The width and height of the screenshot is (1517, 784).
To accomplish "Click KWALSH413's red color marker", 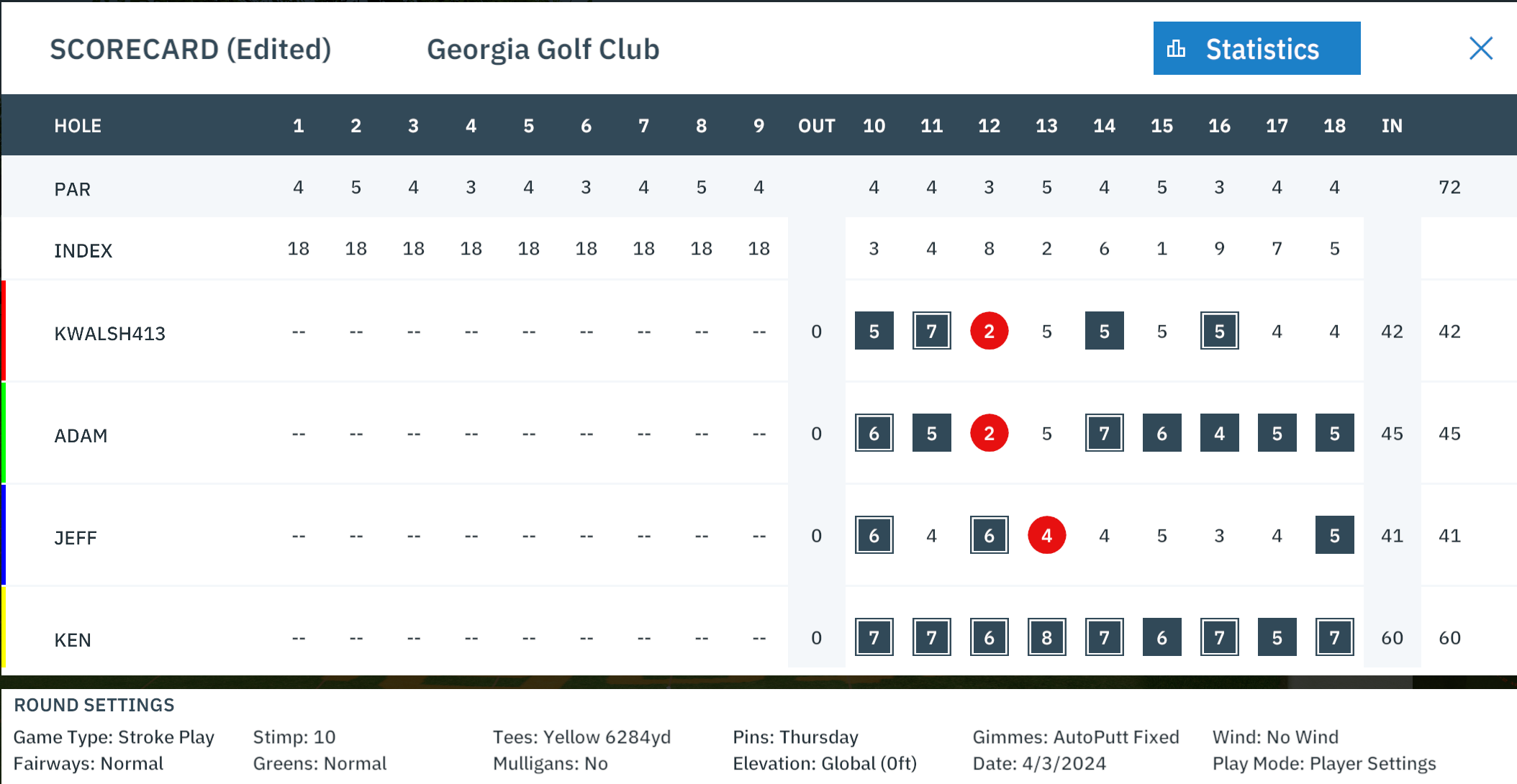I will click(x=3, y=331).
